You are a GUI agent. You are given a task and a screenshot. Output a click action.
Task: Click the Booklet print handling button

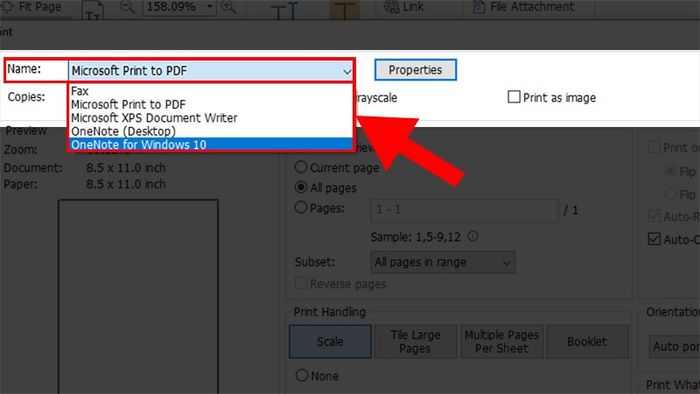[x=587, y=341]
